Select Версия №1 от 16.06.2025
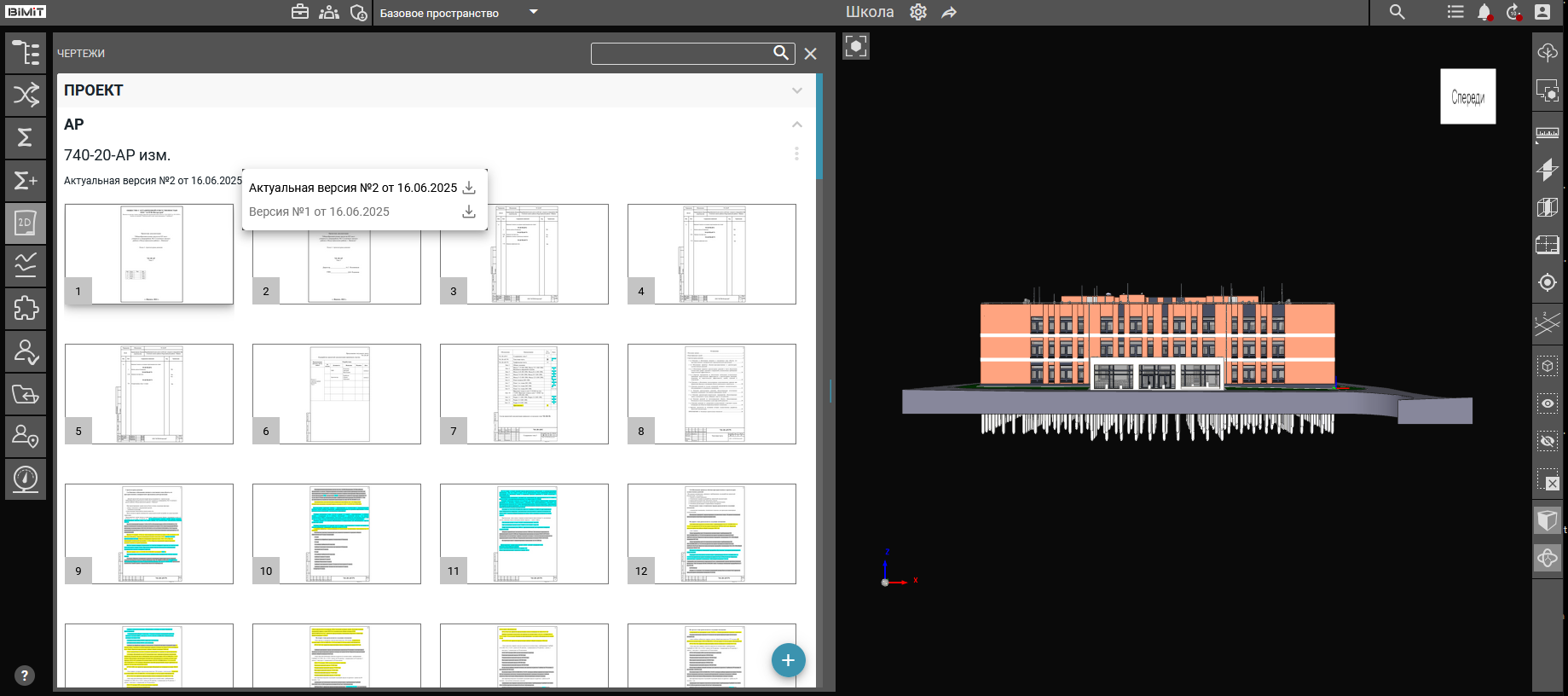 pyautogui.click(x=319, y=212)
